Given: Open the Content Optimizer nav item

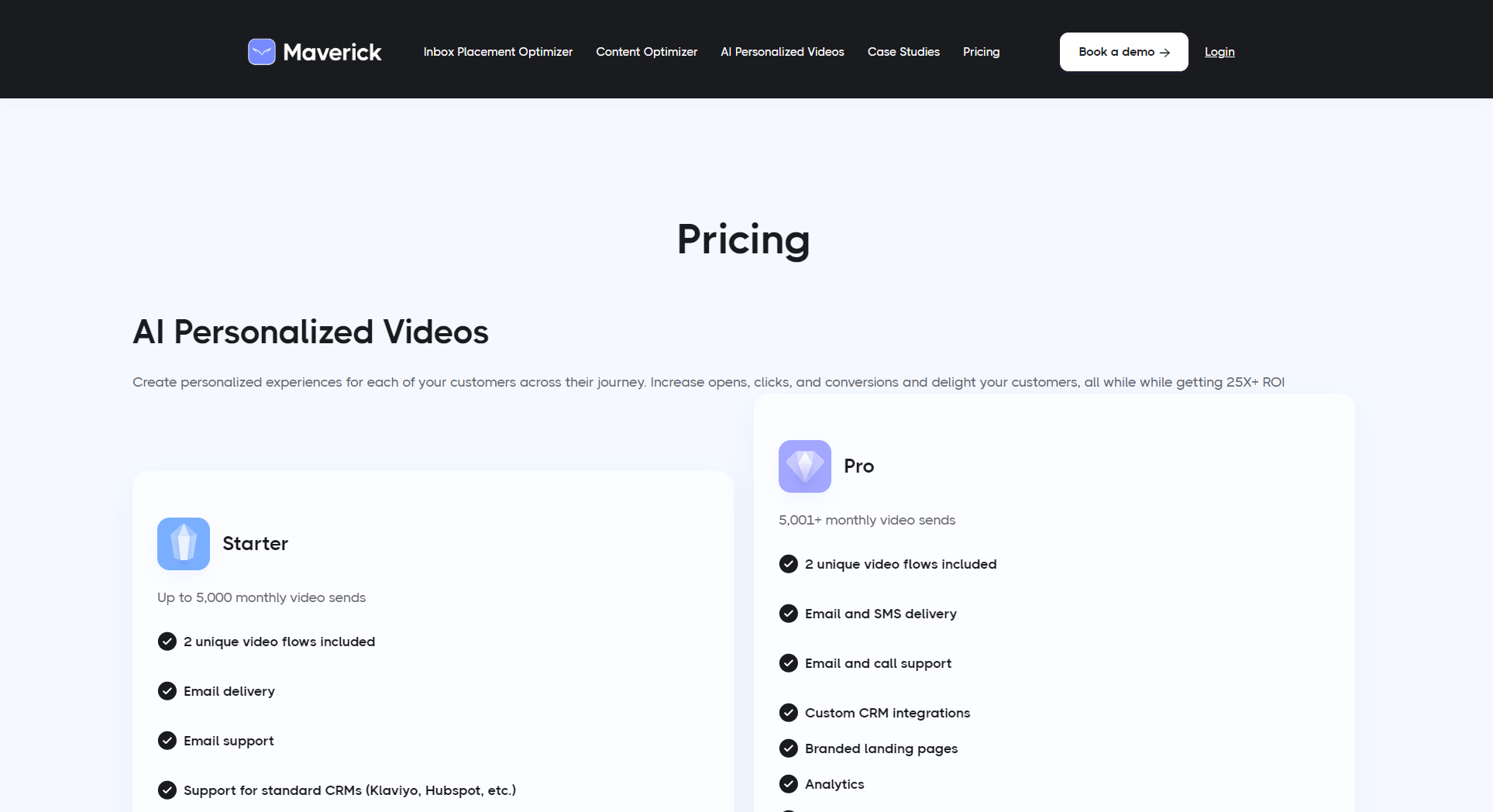Looking at the screenshot, I should (647, 52).
